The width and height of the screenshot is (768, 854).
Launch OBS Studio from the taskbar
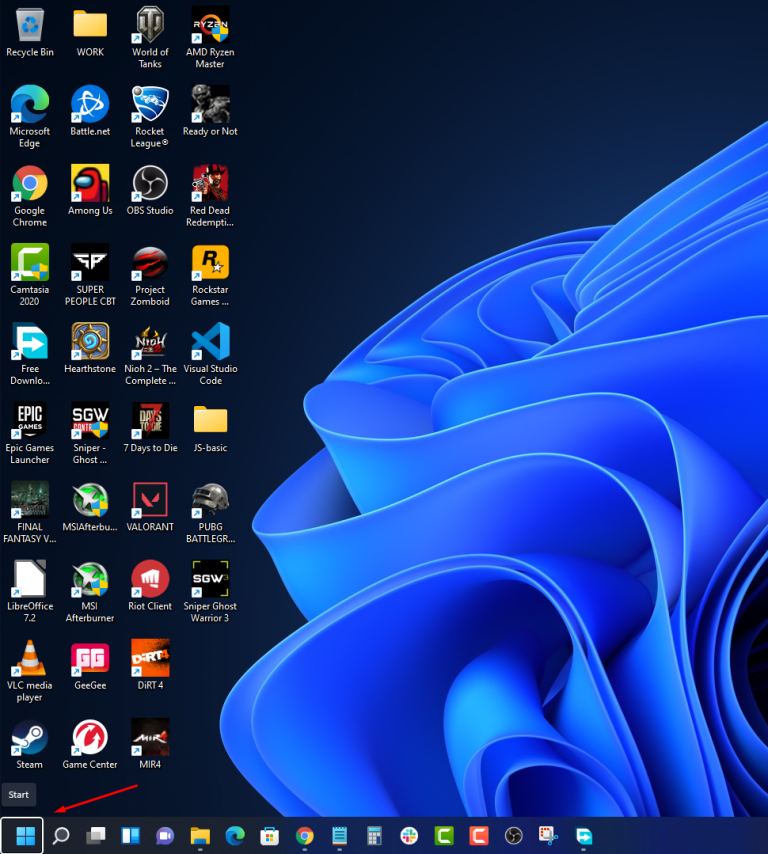(514, 835)
